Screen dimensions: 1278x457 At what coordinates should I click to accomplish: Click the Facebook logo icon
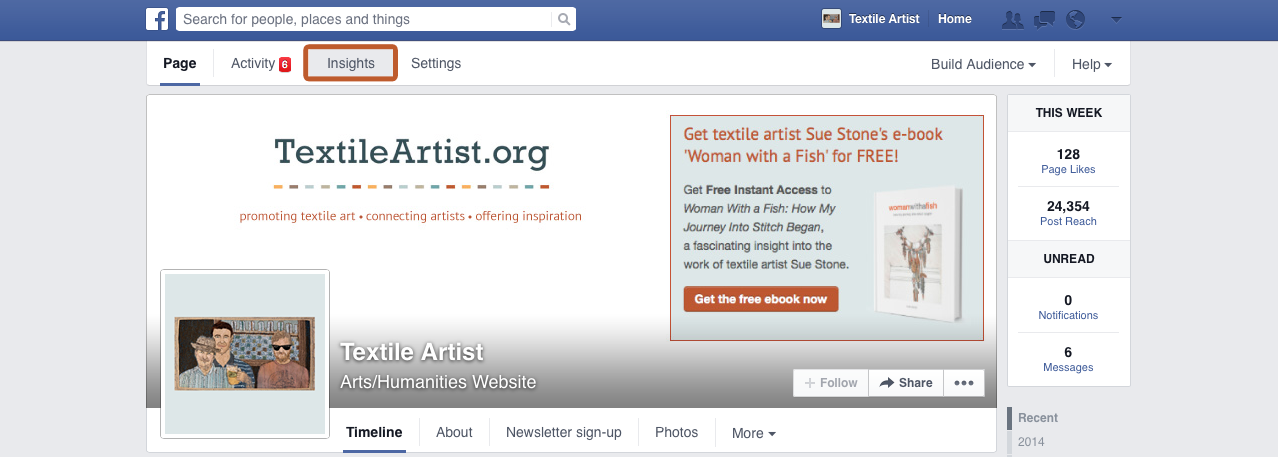(157, 19)
